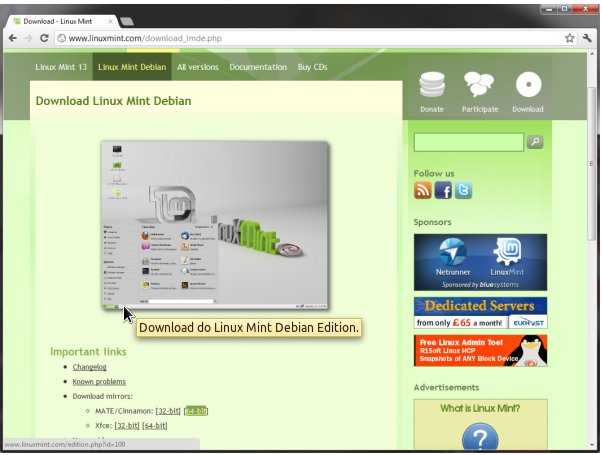Image resolution: width=602 pixels, height=455 pixels.
Task: Click the Download mirrors: text
Action: pyautogui.click(x=103, y=396)
